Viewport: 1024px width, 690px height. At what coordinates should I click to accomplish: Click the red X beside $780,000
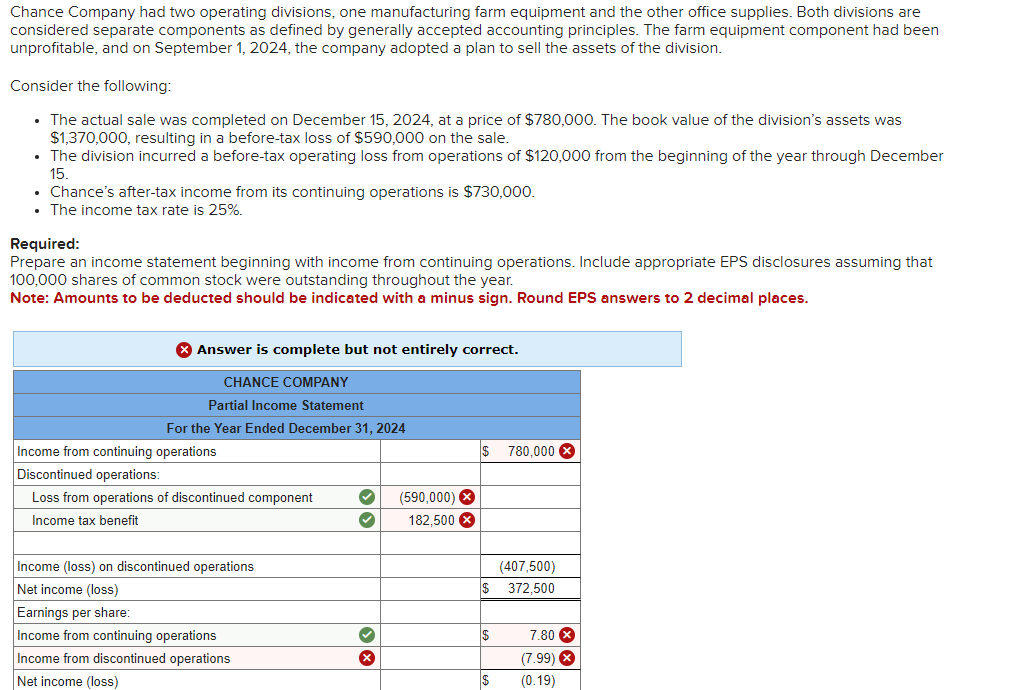(x=567, y=451)
